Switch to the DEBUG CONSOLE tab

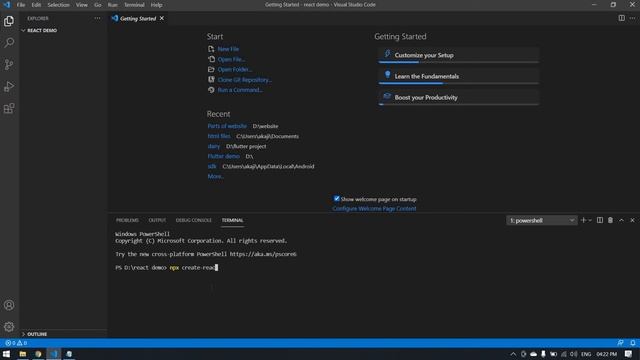[x=193, y=220]
